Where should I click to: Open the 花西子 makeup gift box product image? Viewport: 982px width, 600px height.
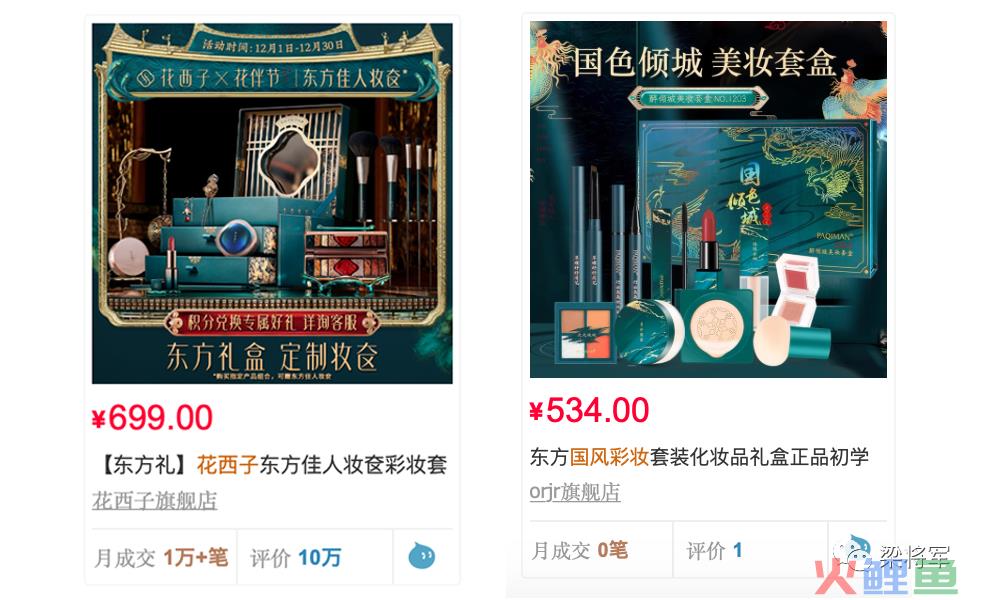[x=272, y=203]
